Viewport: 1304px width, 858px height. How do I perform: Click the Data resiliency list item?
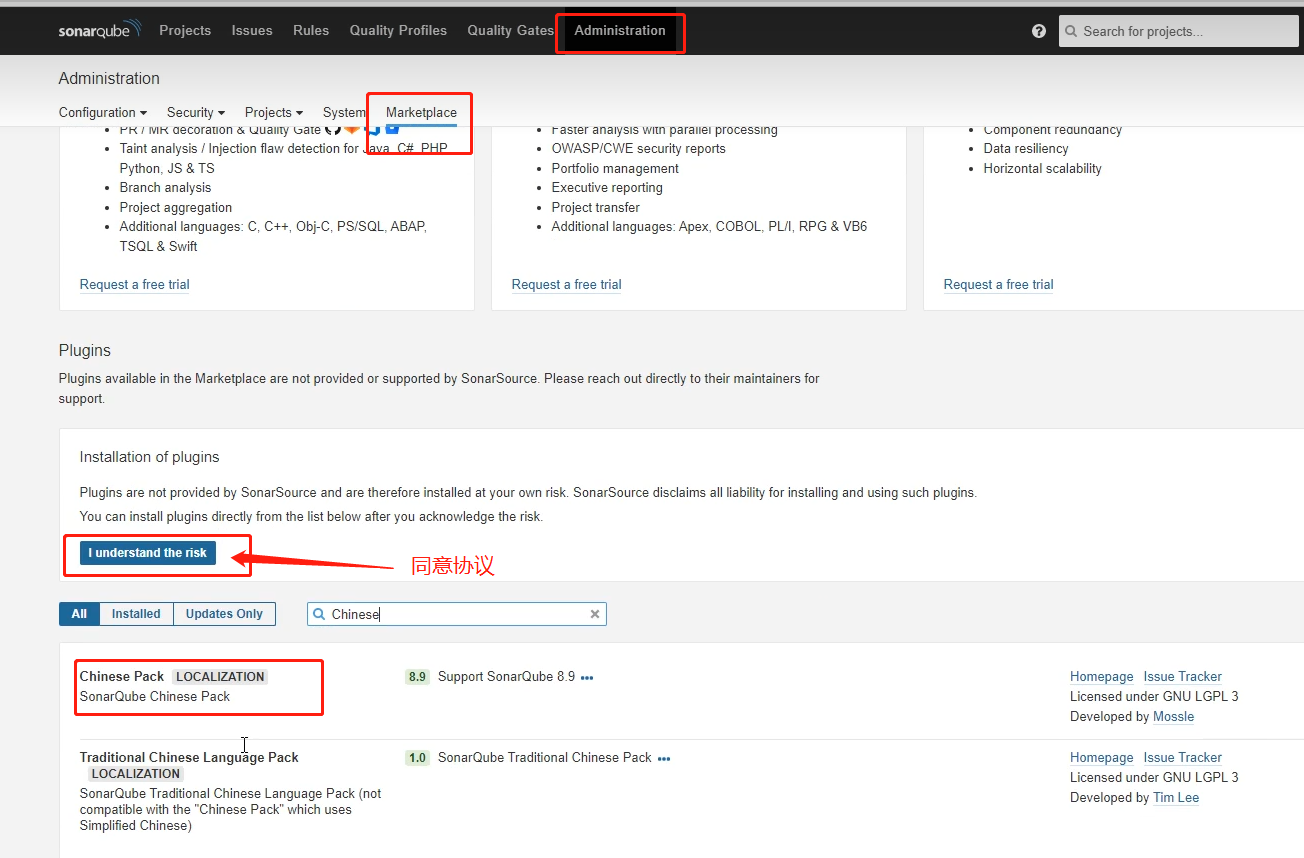[1026, 149]
